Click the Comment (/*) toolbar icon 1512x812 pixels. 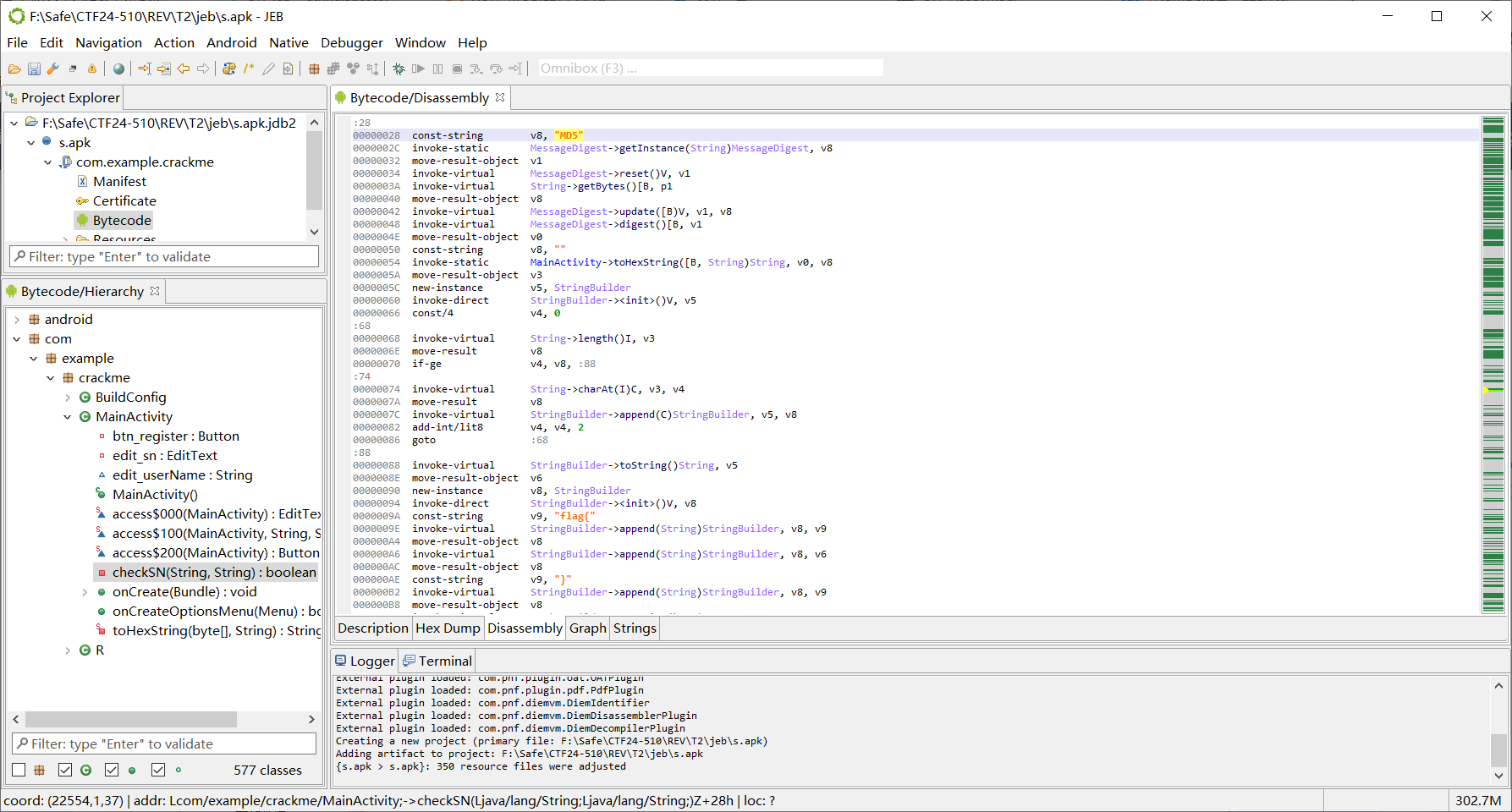249,69
